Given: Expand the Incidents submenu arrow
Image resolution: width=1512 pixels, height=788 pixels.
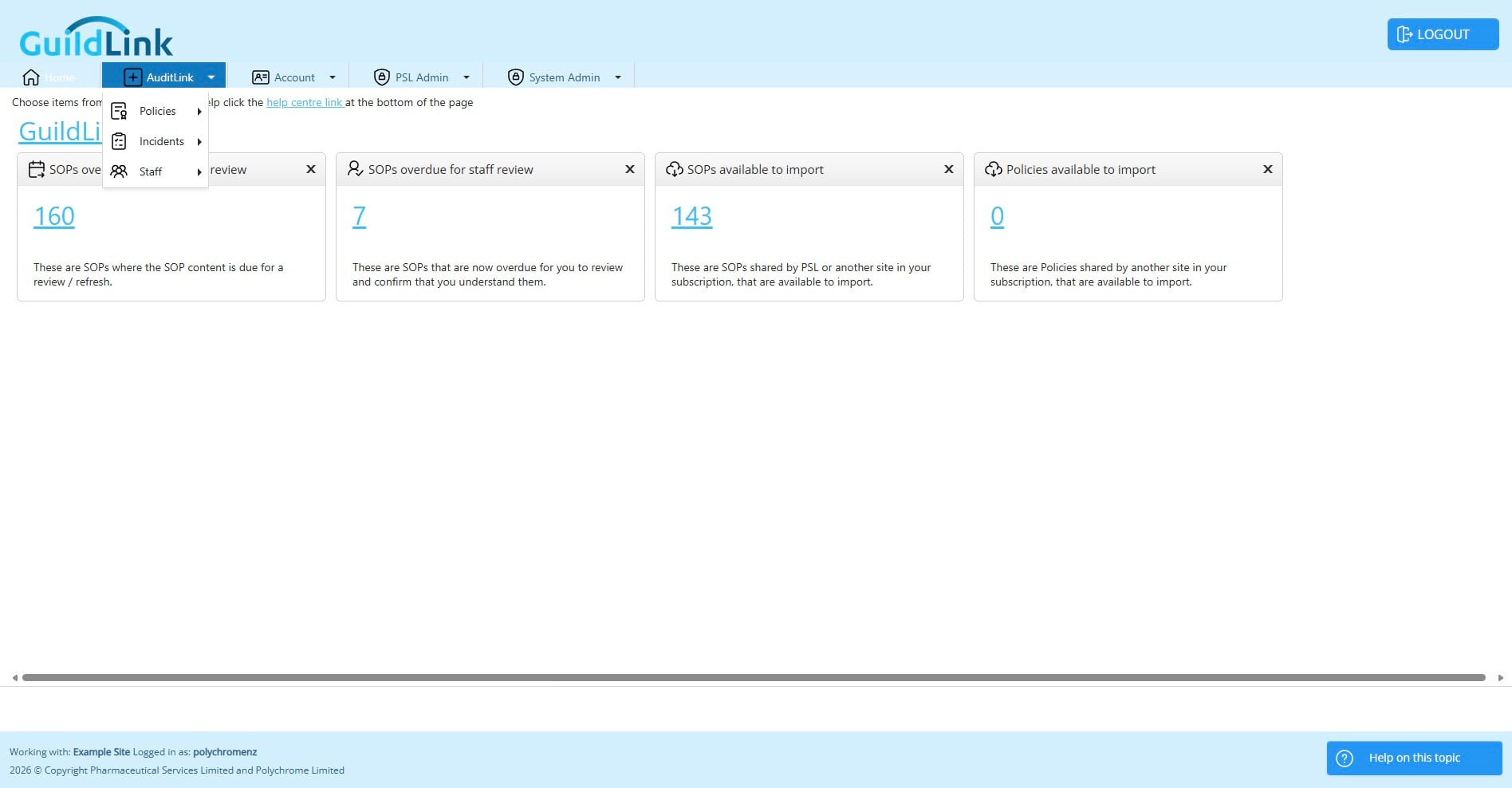Looking at the screenshot, I should tap(199, 142).
